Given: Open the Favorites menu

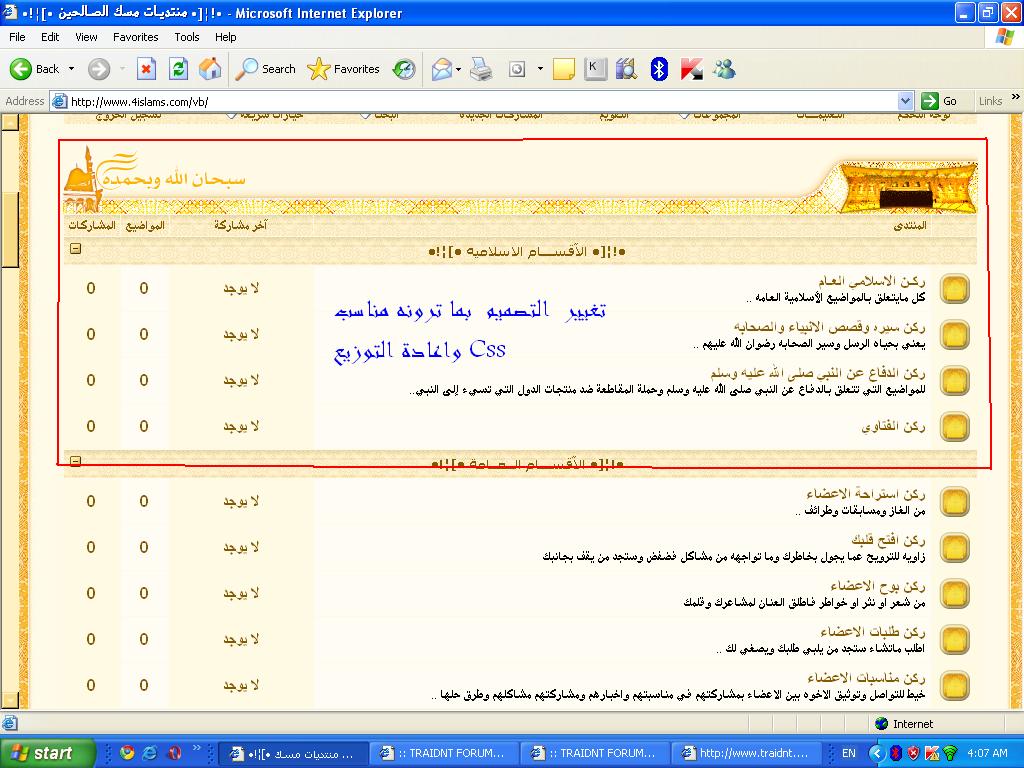Looking at the screenshot, I should pyautogui.click(x=135, y=37).
